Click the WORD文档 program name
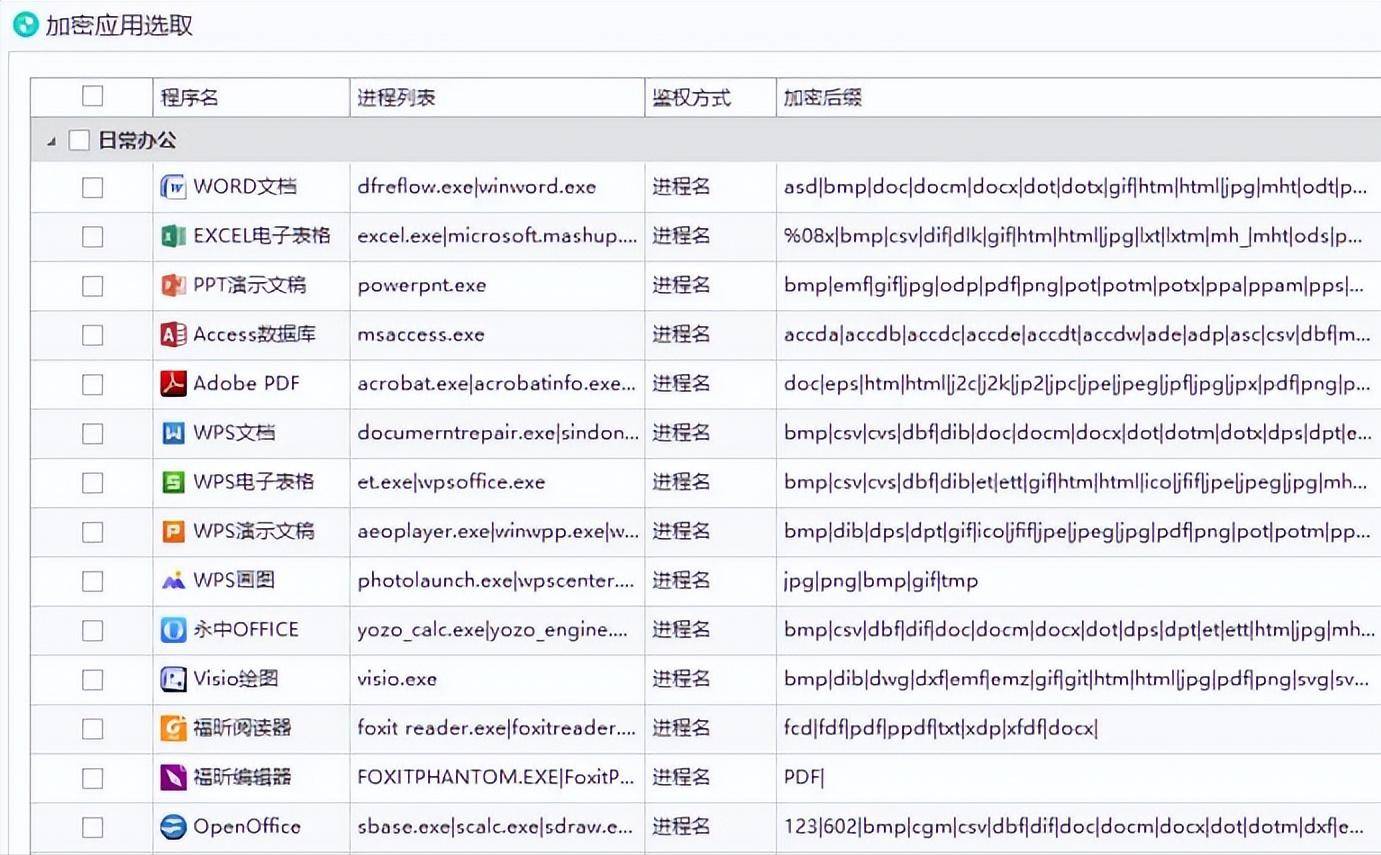Image resolution: width=1381 pixels, height=855 pixels. coord(245,187)
